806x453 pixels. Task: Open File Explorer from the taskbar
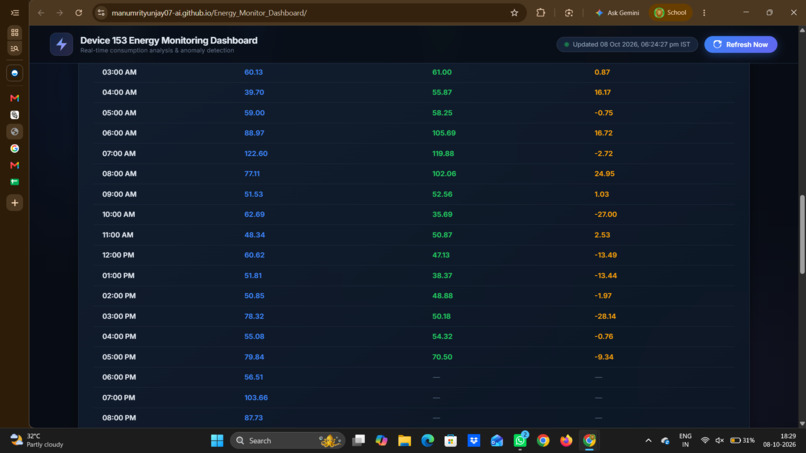[x=405, y=441]
